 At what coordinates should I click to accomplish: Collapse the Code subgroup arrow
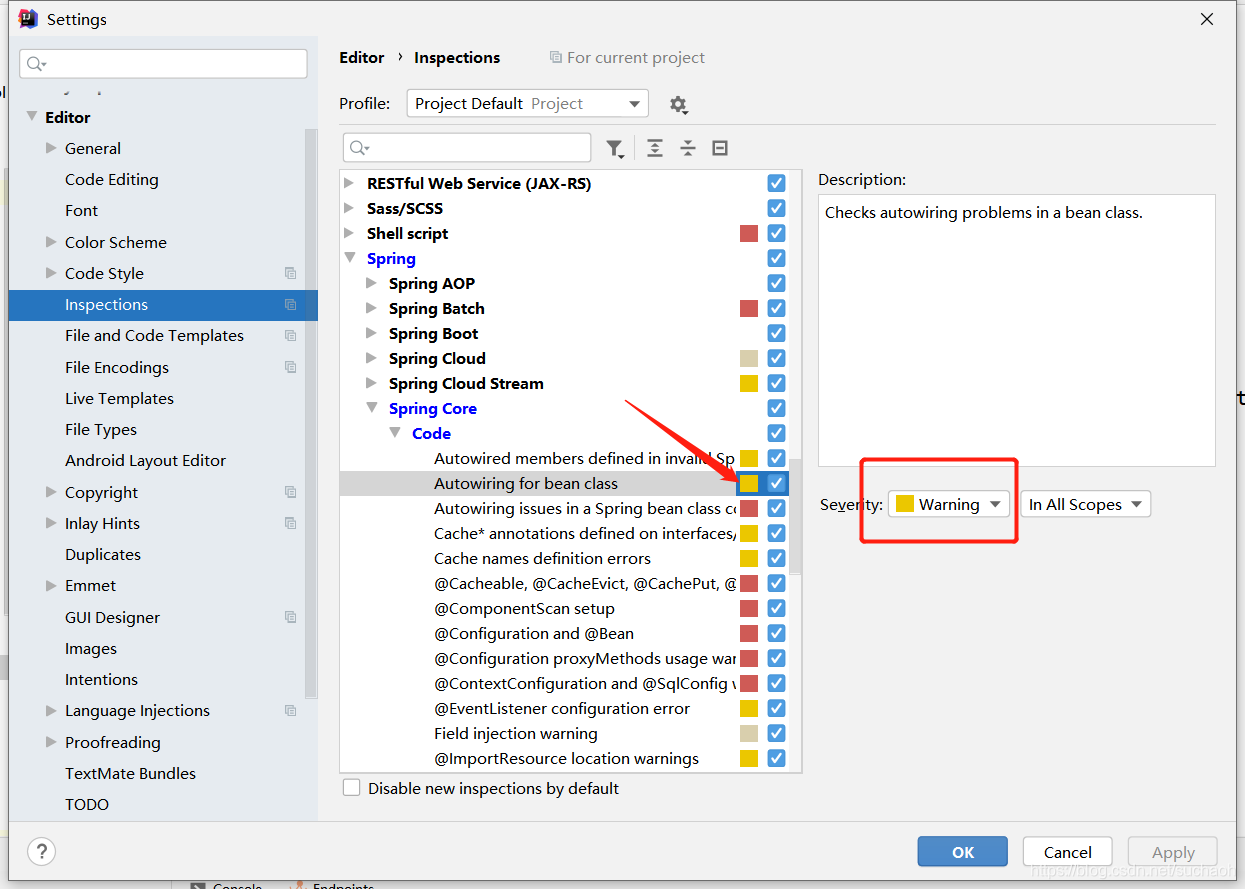(395, 433)
